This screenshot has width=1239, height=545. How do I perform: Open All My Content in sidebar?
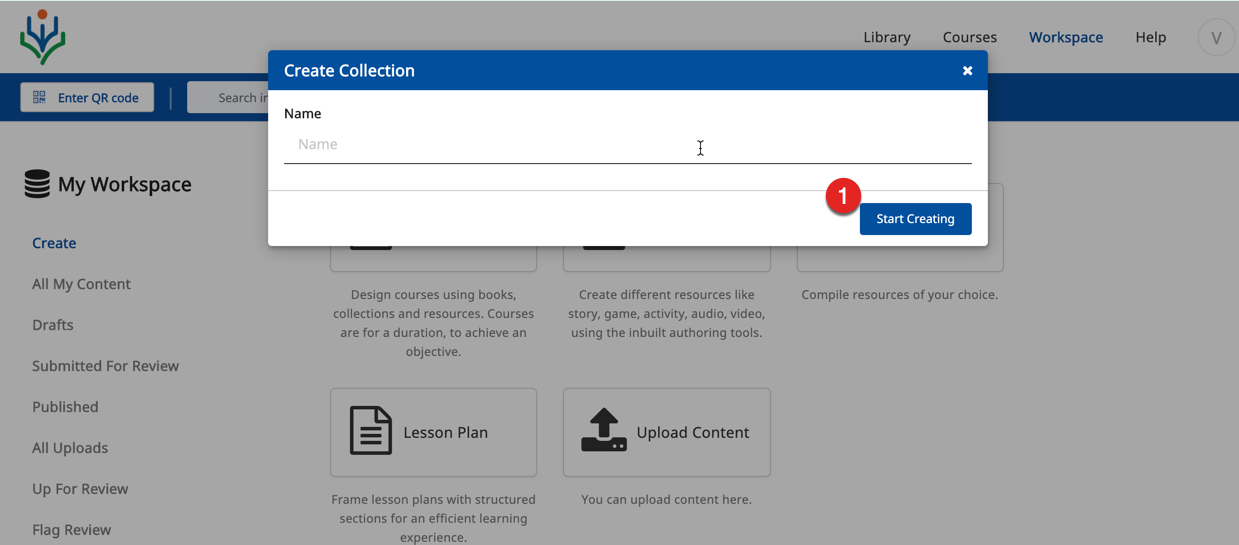[x=81, y=284]
